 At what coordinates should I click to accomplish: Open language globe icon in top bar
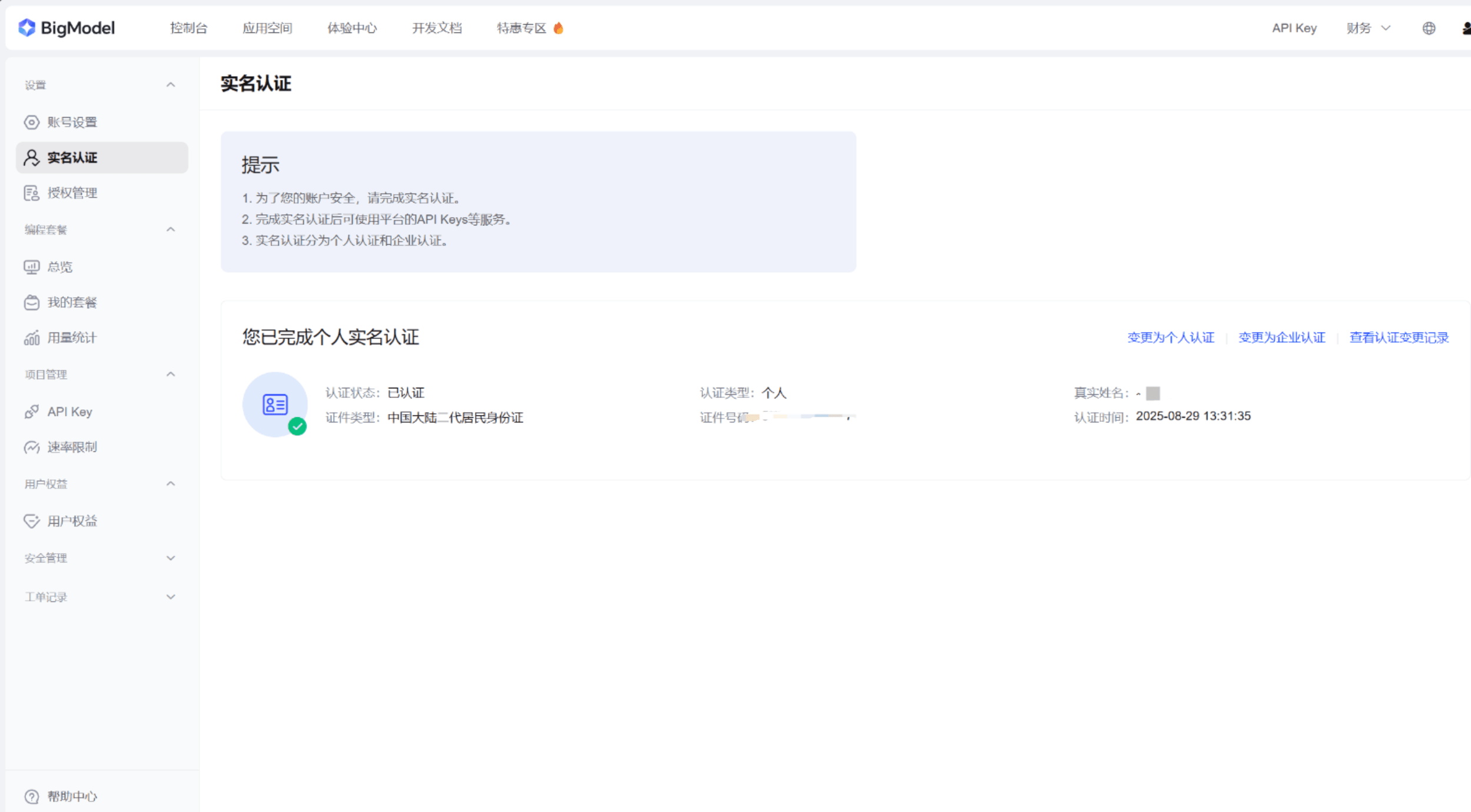pyautogui.click(x=1429, y=28)
